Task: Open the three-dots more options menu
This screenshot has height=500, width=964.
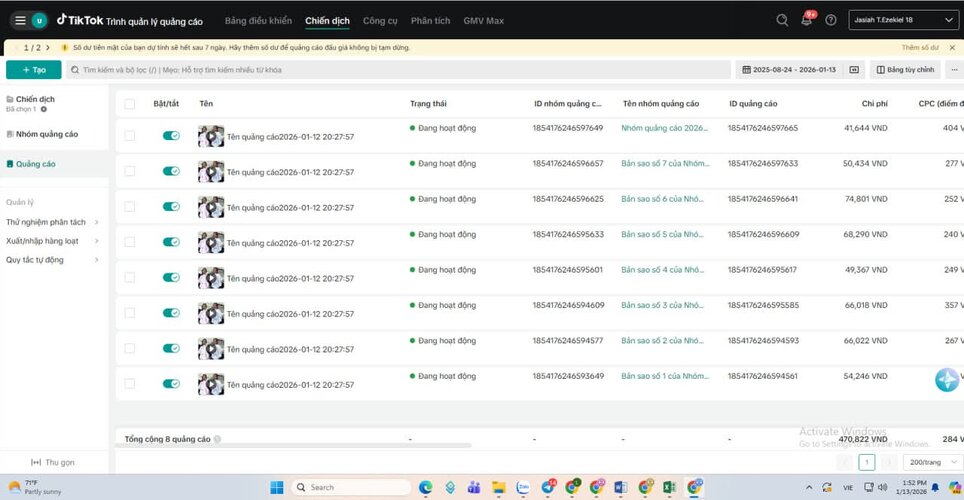Action: [x=953, y=70]
